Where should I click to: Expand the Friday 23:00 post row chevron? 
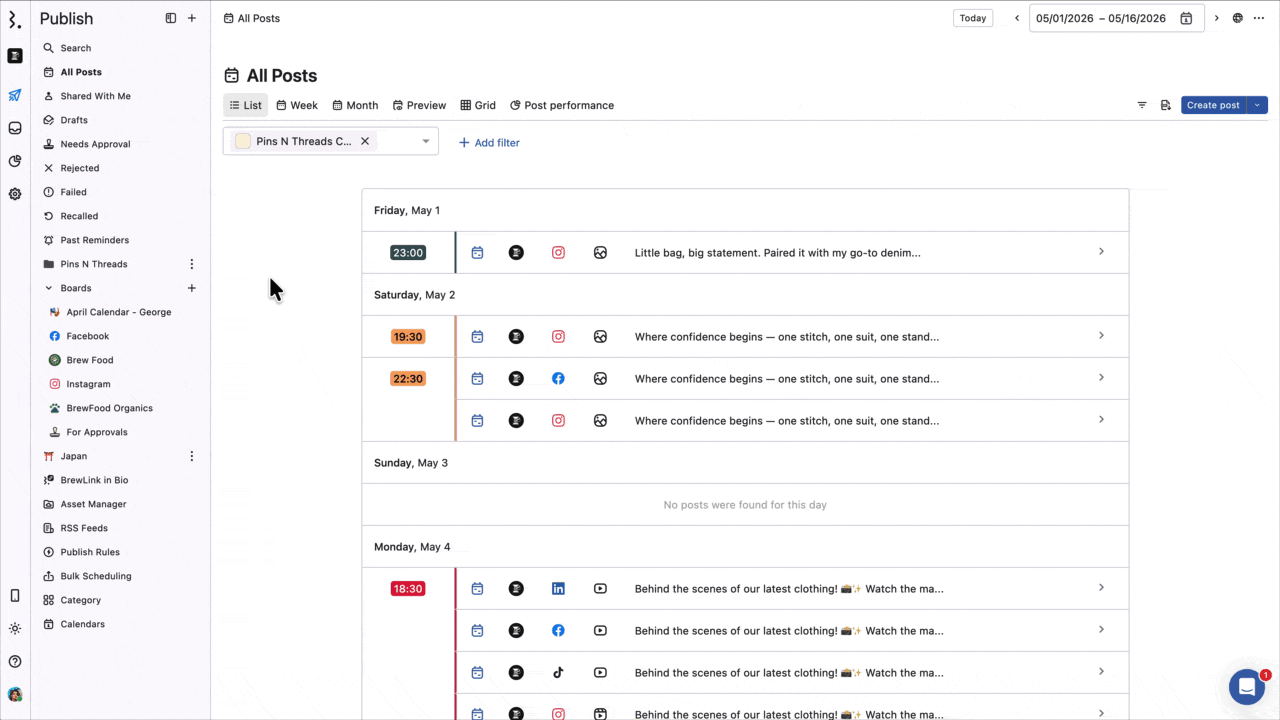pos(1101,252)
